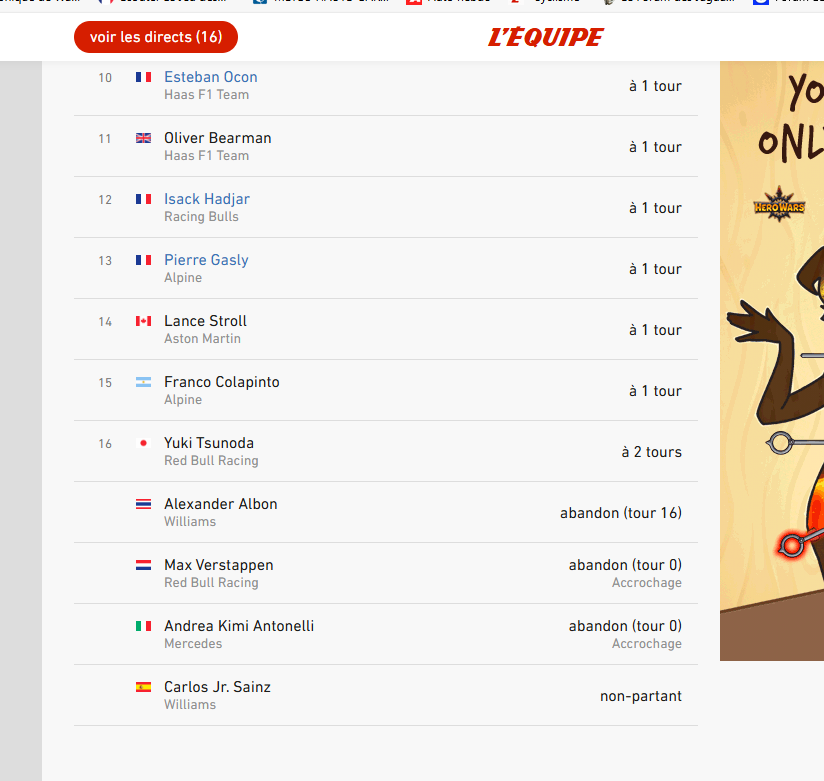824x781 pixels.
Task: Select the name Franco Colapinto
Action: pos(222,382)
